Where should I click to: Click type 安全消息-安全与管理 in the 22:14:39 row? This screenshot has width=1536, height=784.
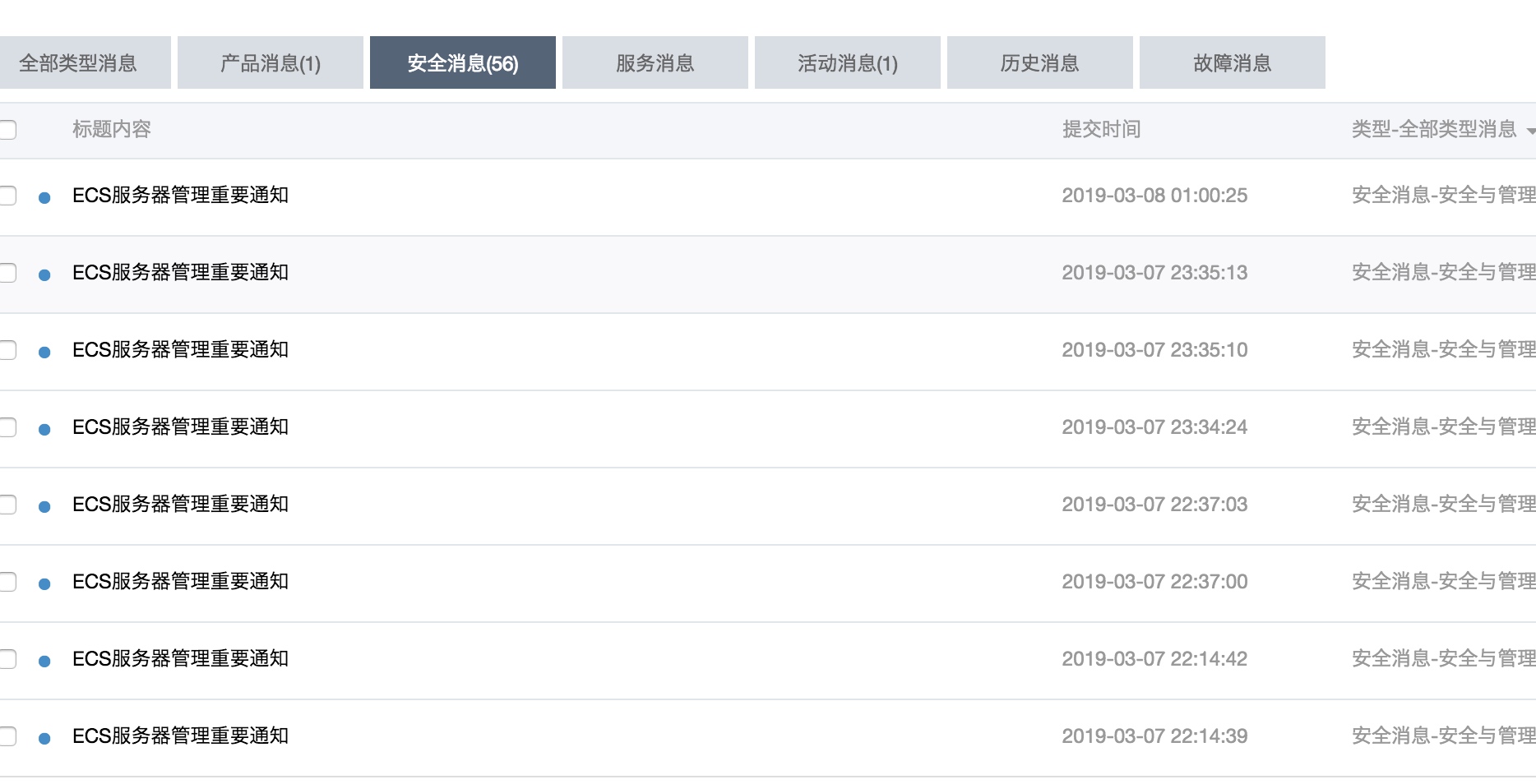coord(1444,736)
